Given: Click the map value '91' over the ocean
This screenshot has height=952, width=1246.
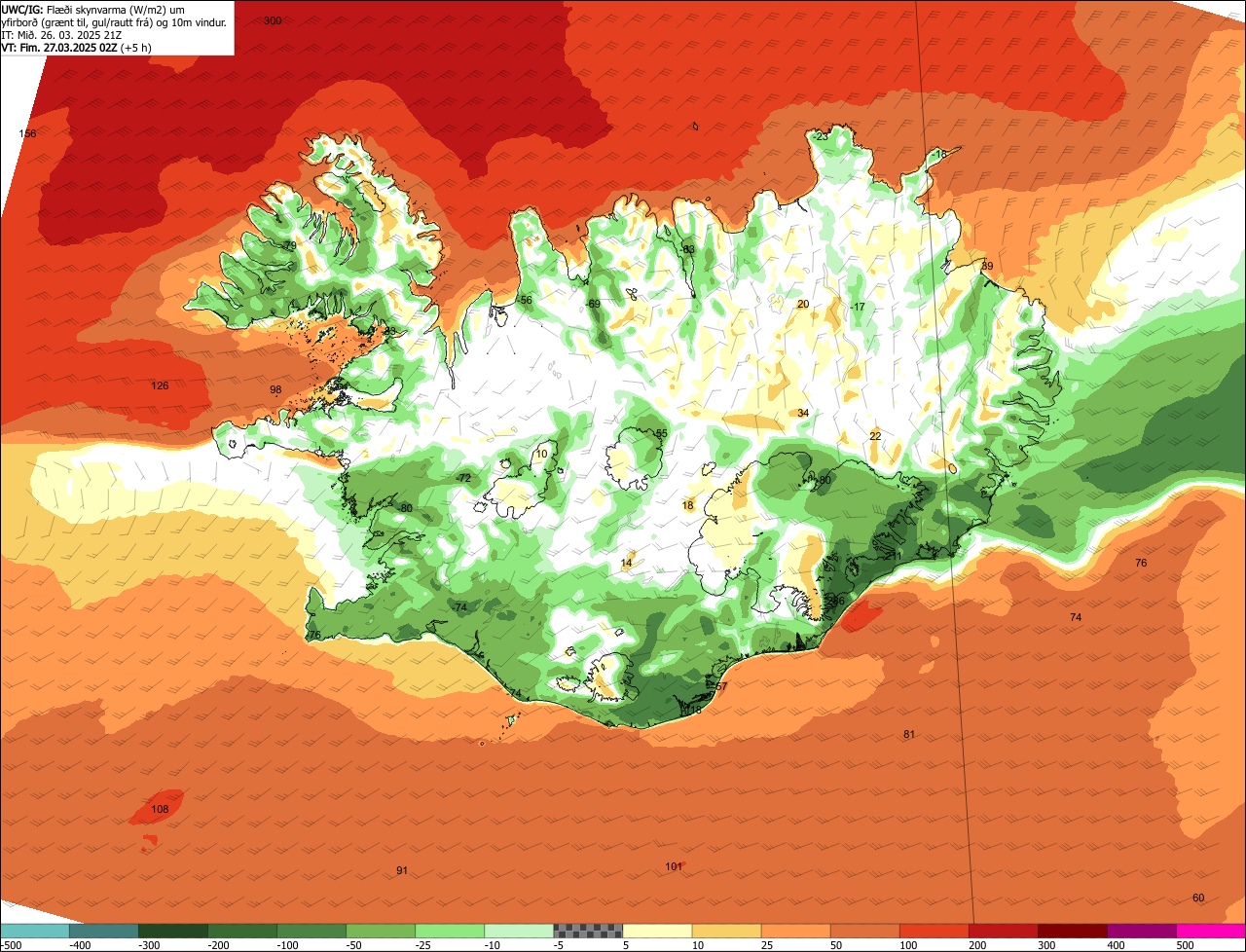Looking at the screenshot, I should point(402,870).
